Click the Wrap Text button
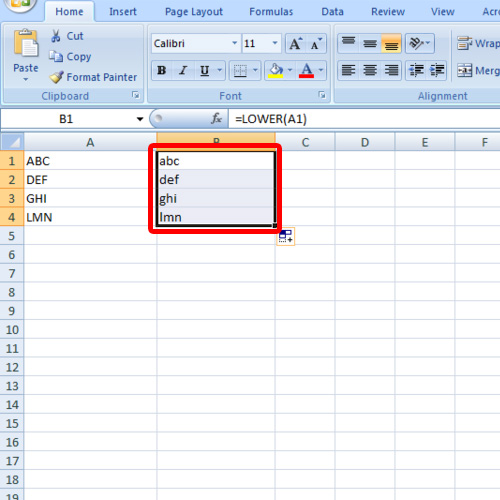This screenshot has height=500, width=500. coord(478,43)
